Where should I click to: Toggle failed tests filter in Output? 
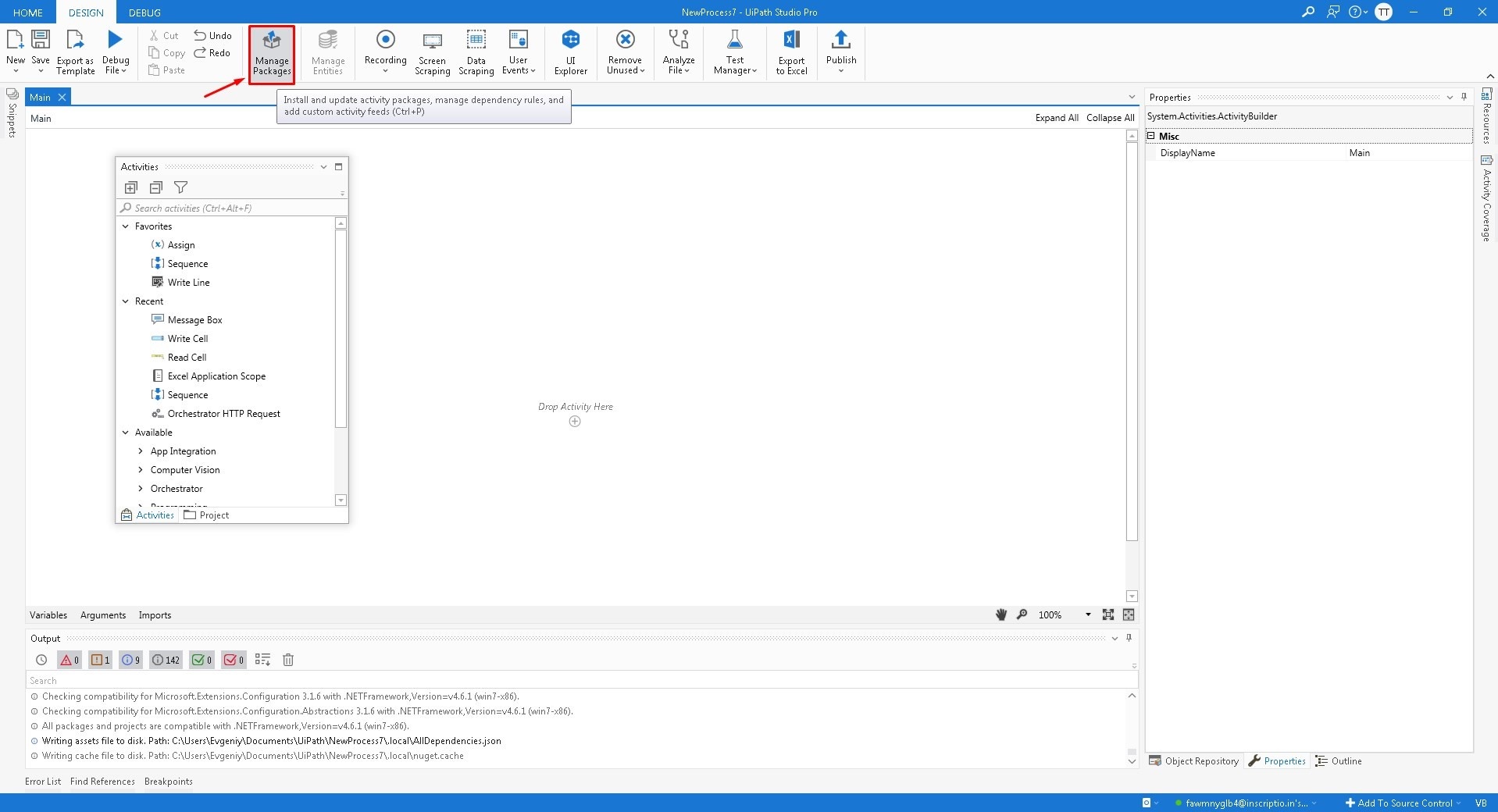(x=234, y=660)
